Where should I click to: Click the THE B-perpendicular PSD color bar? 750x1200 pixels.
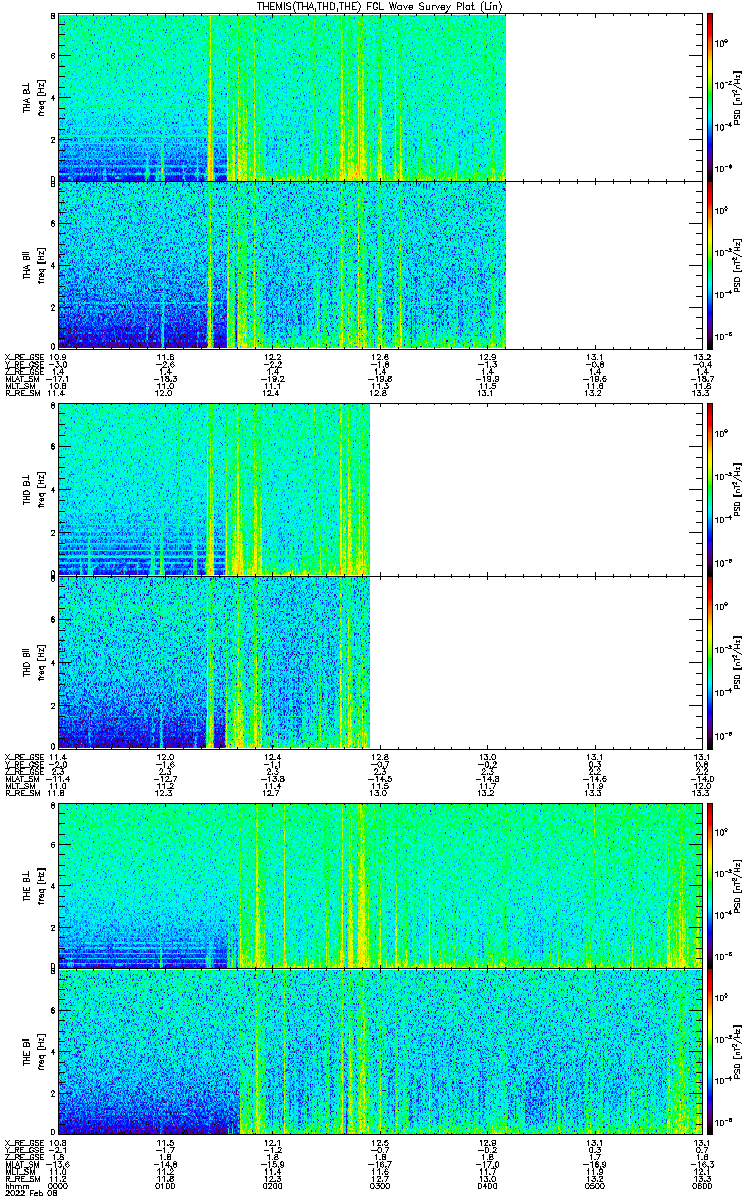click(710, 885)
